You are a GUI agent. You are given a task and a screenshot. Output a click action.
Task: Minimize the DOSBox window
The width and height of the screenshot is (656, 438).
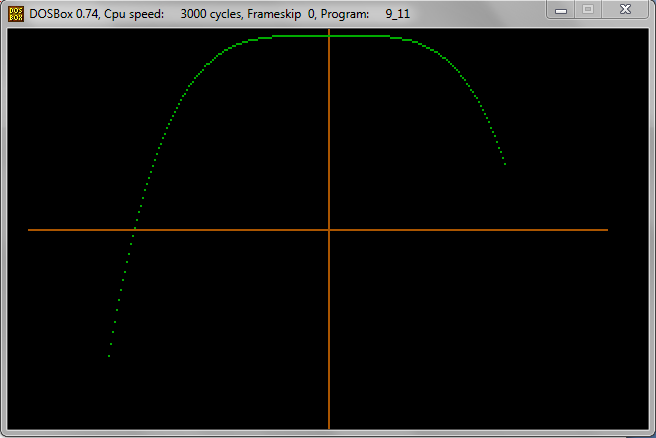click(x=561, y=10)
